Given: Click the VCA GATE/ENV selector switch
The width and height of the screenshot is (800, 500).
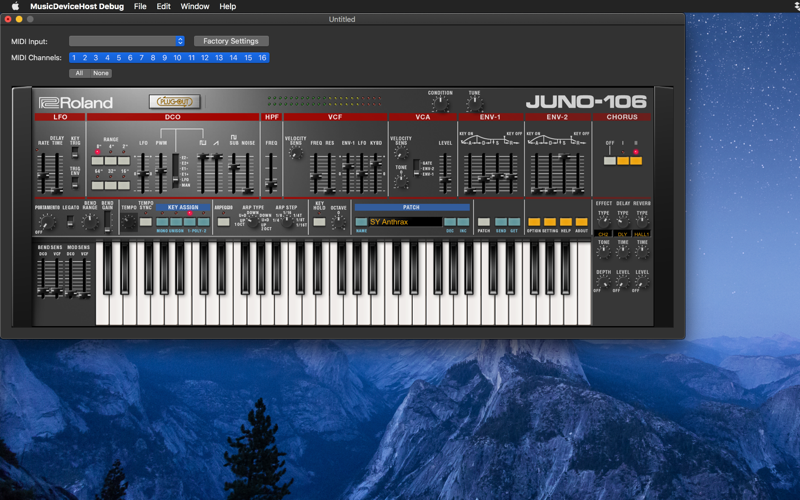Looking at the screenshot, I should [x=417, y=167].
